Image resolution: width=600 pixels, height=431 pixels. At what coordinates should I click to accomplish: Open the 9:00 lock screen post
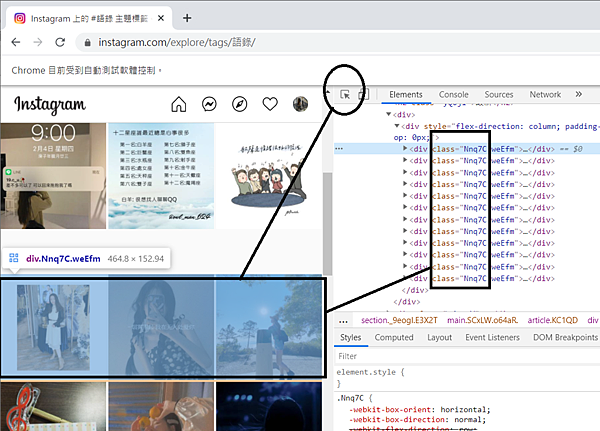[x=53, y=176]
